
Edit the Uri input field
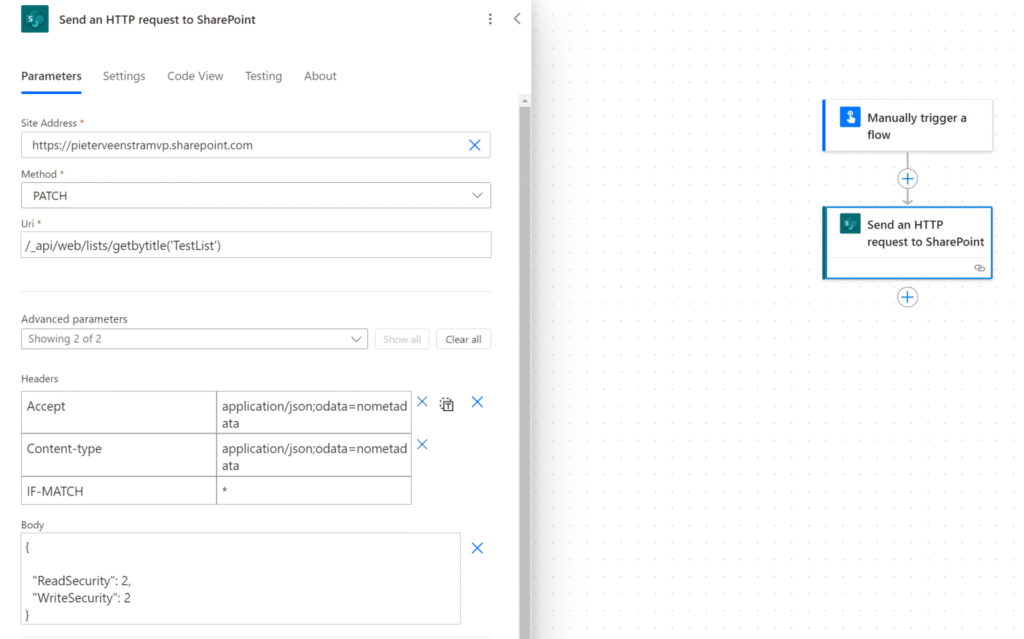coord(256,245)
